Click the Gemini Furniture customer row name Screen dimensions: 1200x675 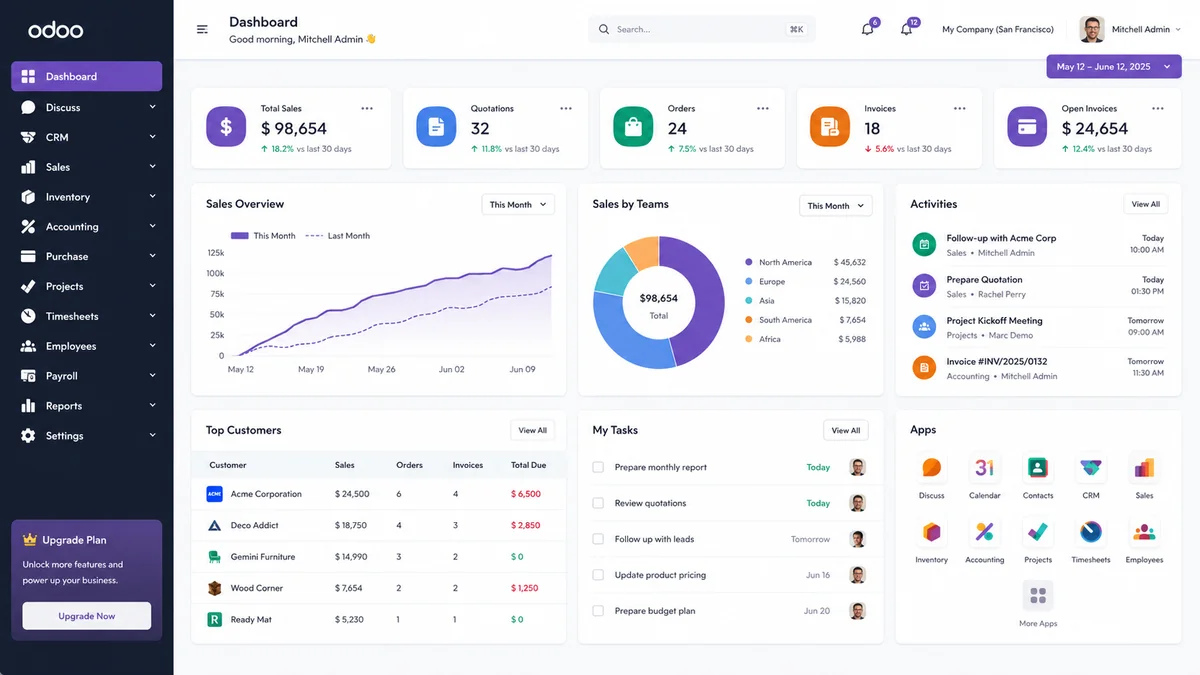[x=263, y=557]
